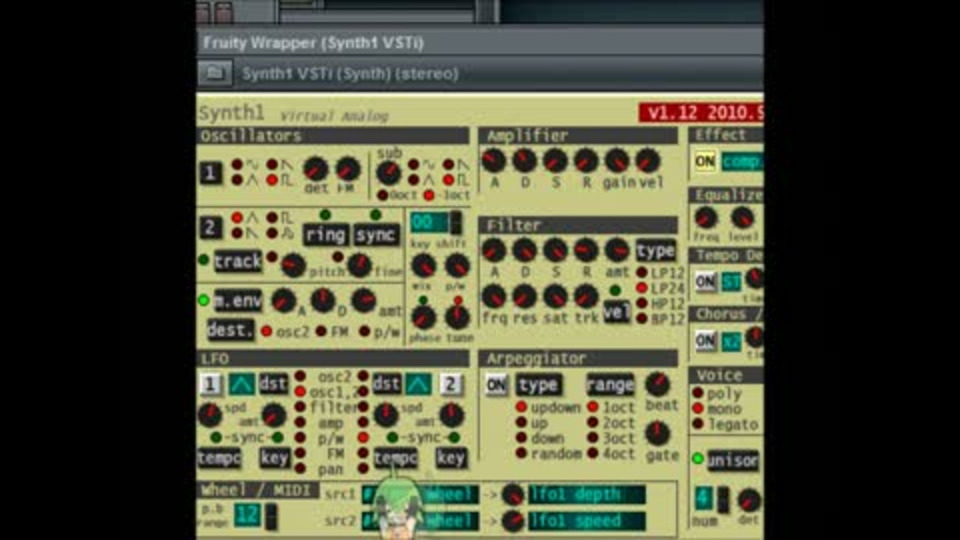Viewport: 960px width, 540px height.
Task: Click equalizer freq knob
Action: coord(706,217)
